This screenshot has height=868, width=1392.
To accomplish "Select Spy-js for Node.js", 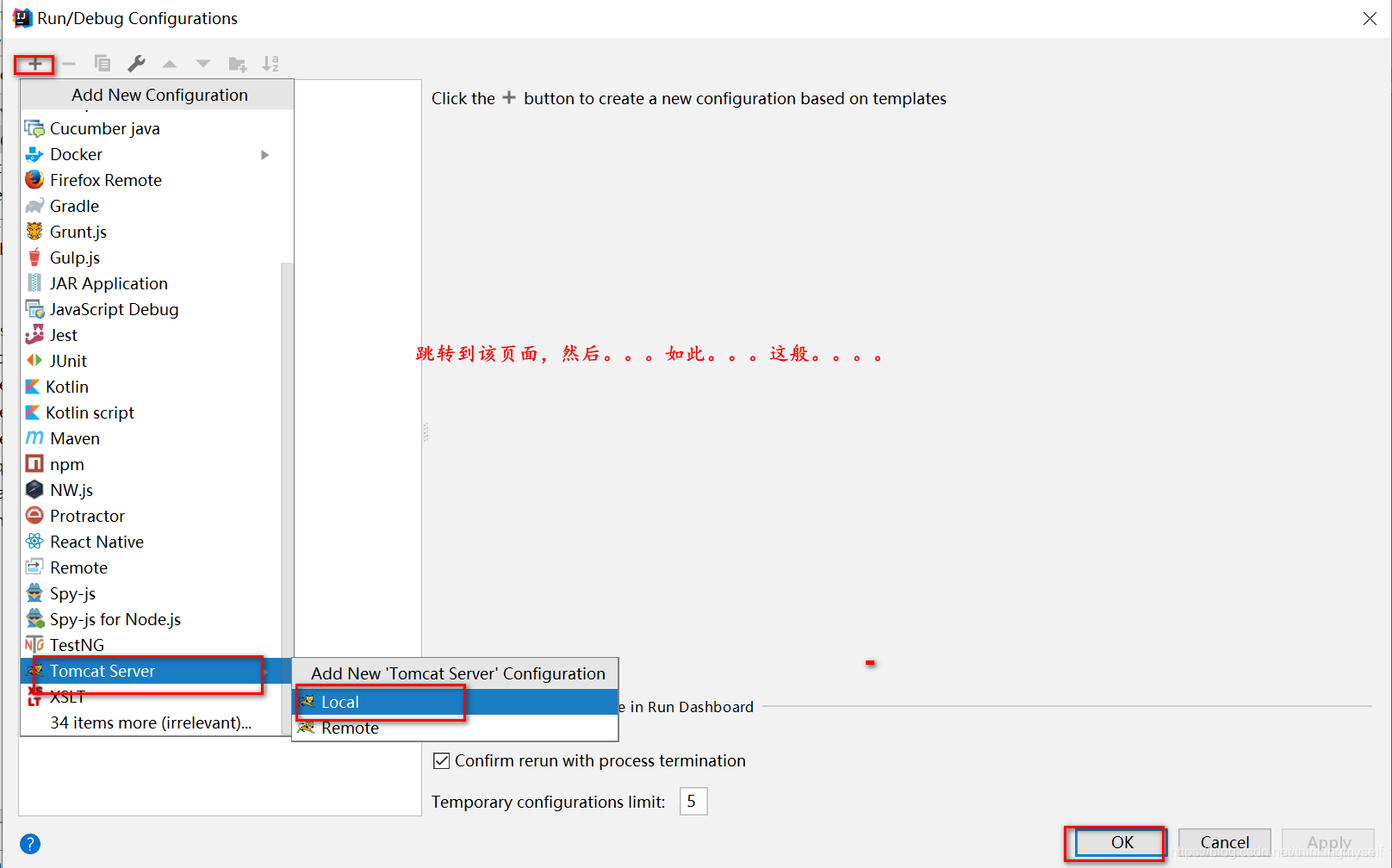I will pos(150,619).
